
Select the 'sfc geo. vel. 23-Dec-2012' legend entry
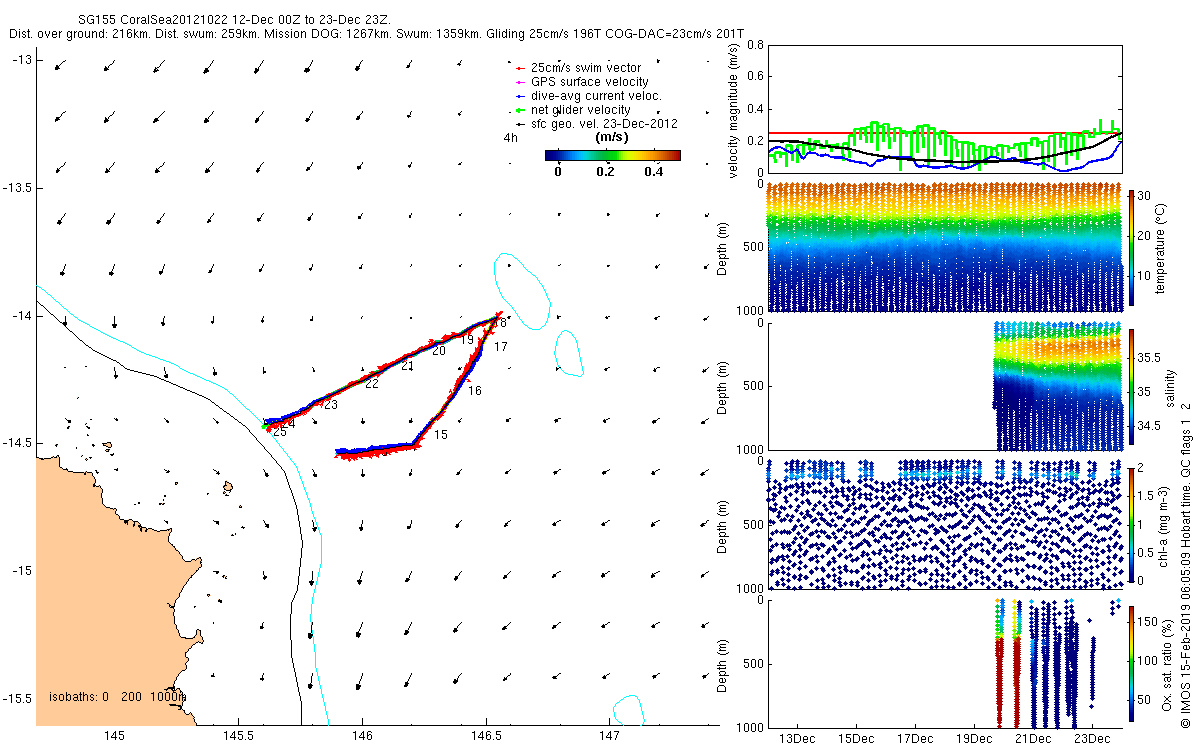tap(596, 124)
